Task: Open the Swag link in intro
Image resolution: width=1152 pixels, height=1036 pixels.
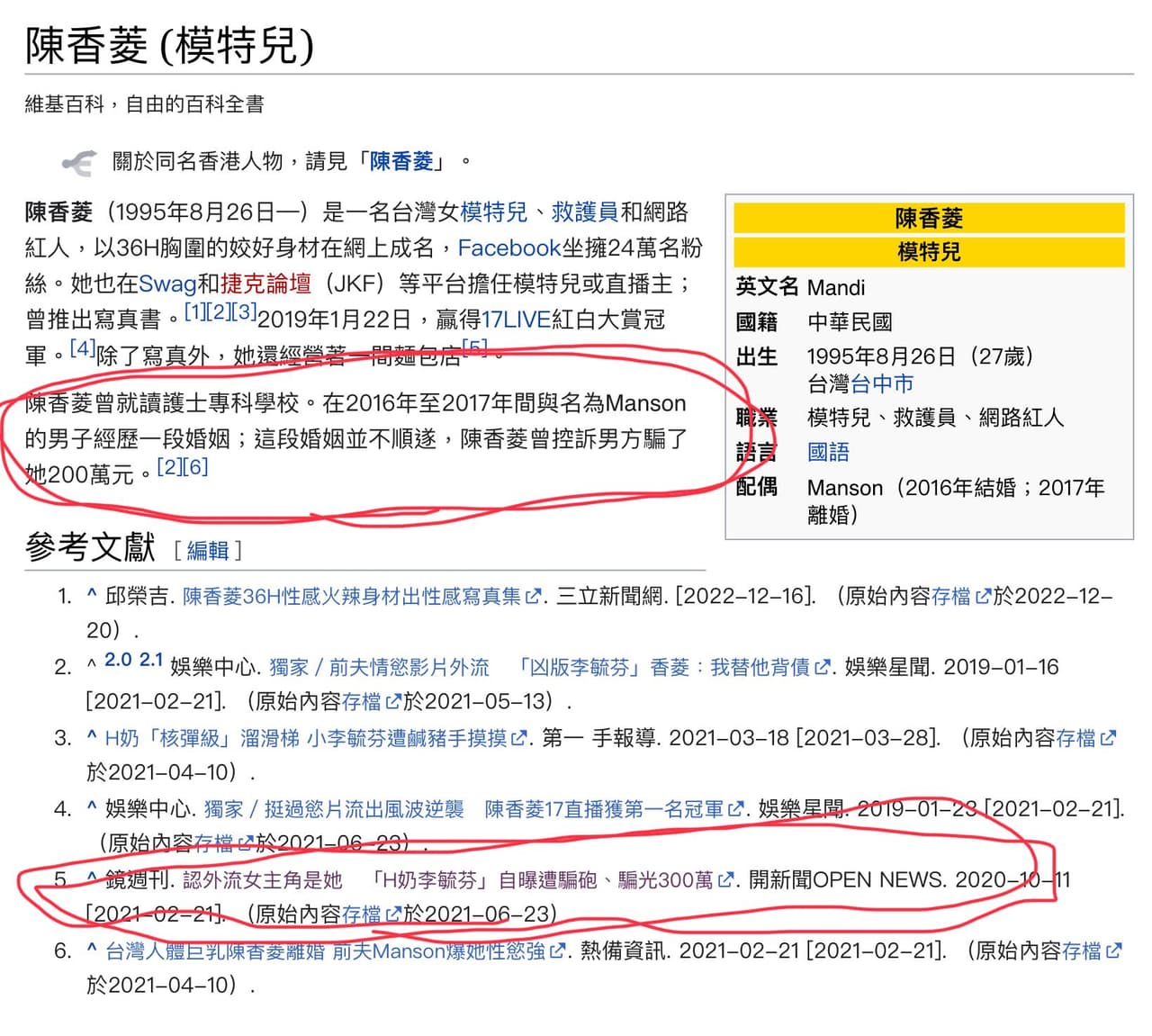Action: tap(167, 284)
